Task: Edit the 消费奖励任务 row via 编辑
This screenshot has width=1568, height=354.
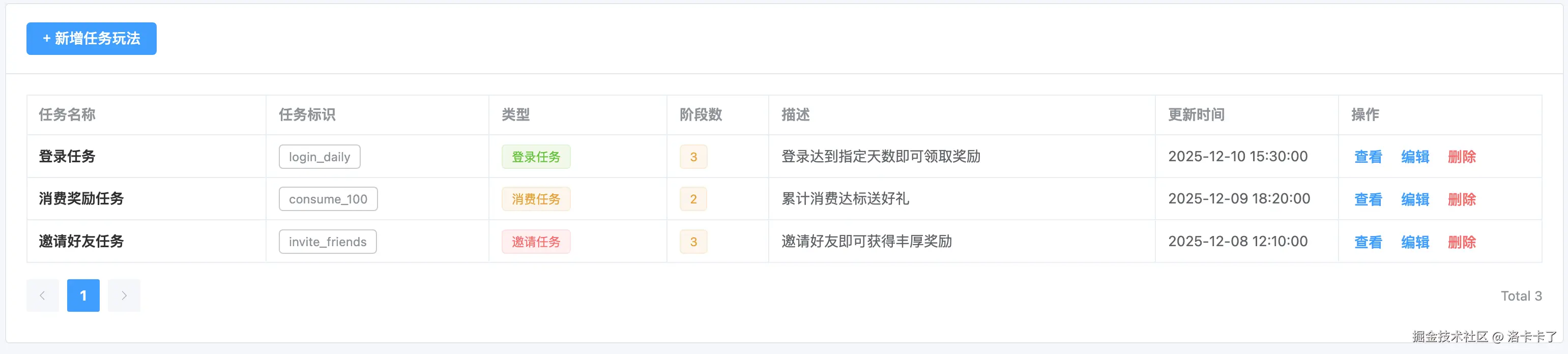Action: (x=1414, y=199)
